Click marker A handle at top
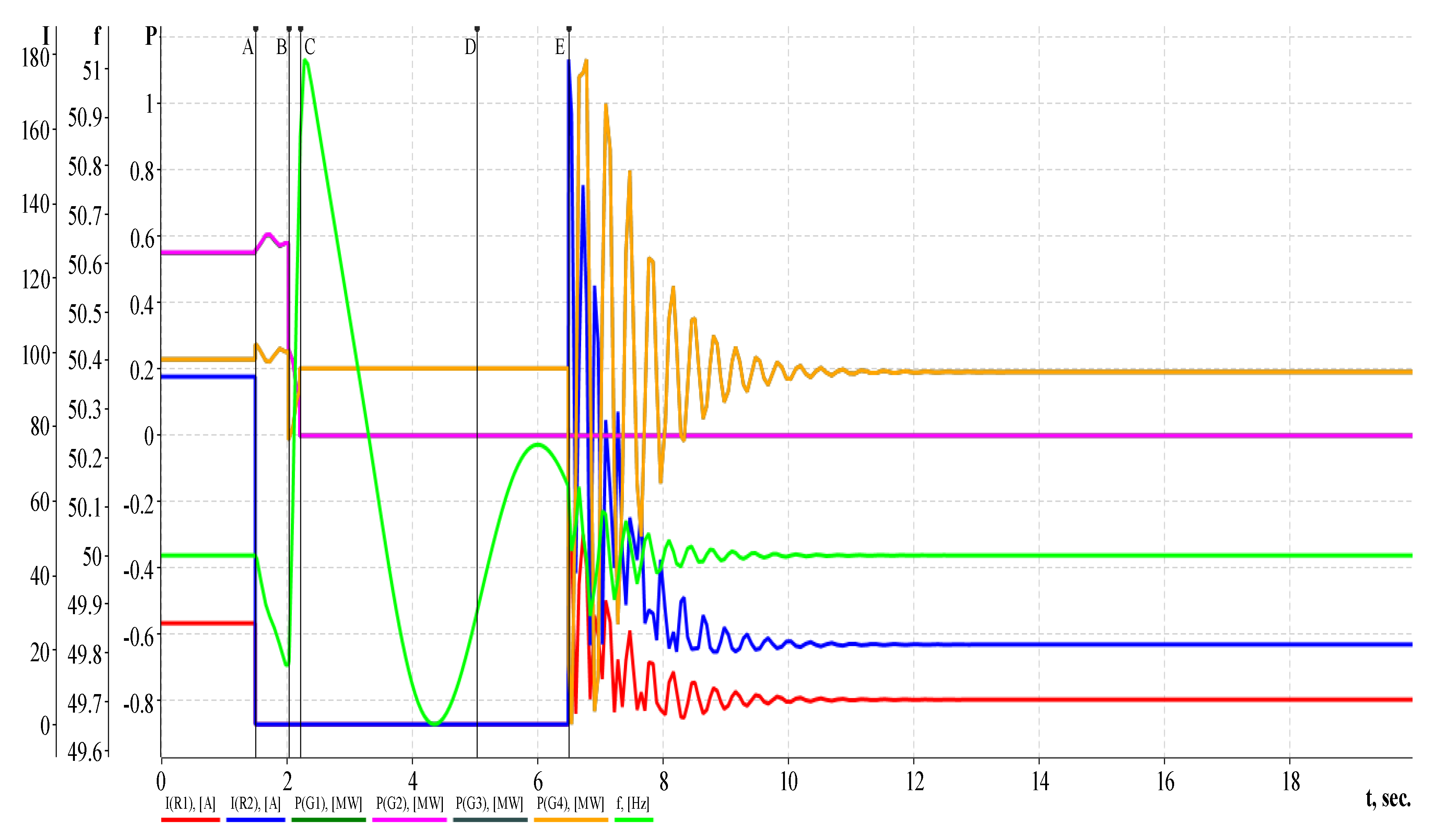The image size is (1444, 840). [x=256, y=29]
